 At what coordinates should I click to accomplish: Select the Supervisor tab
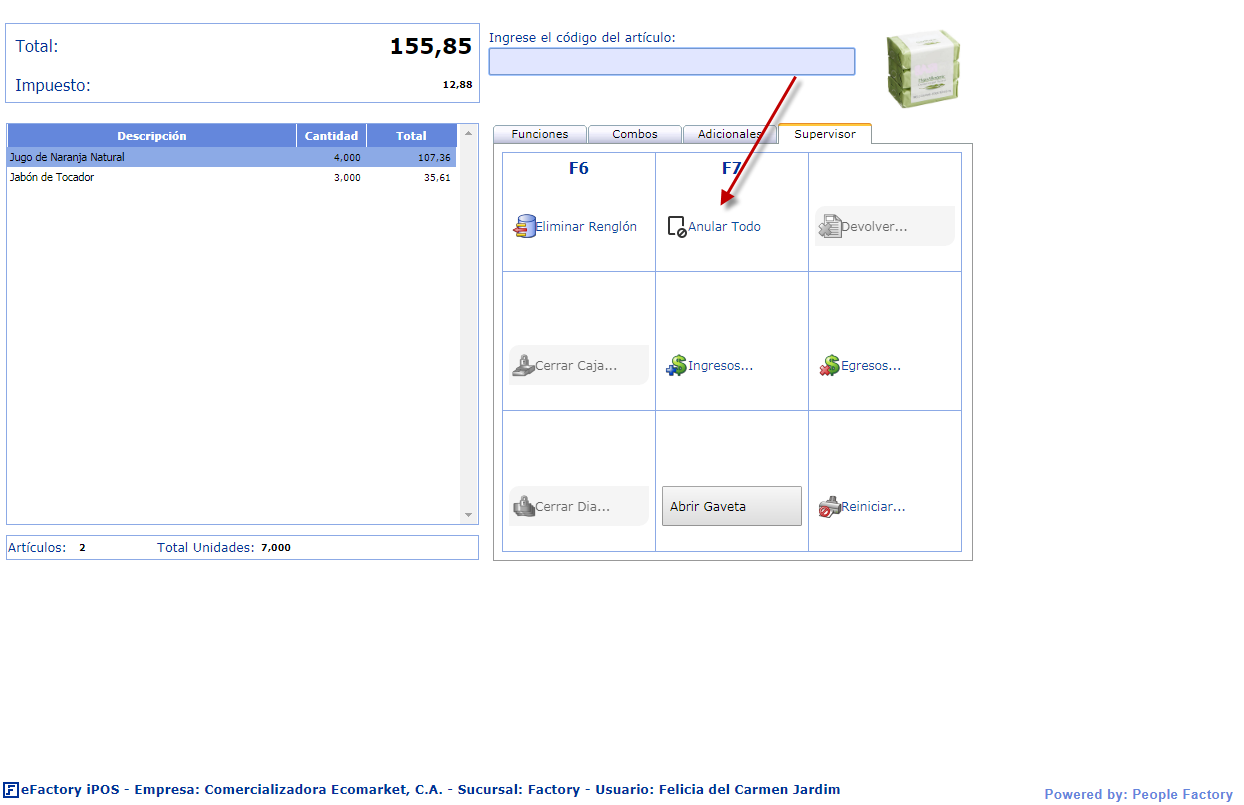pyautogui.click(x=825, y=134)
